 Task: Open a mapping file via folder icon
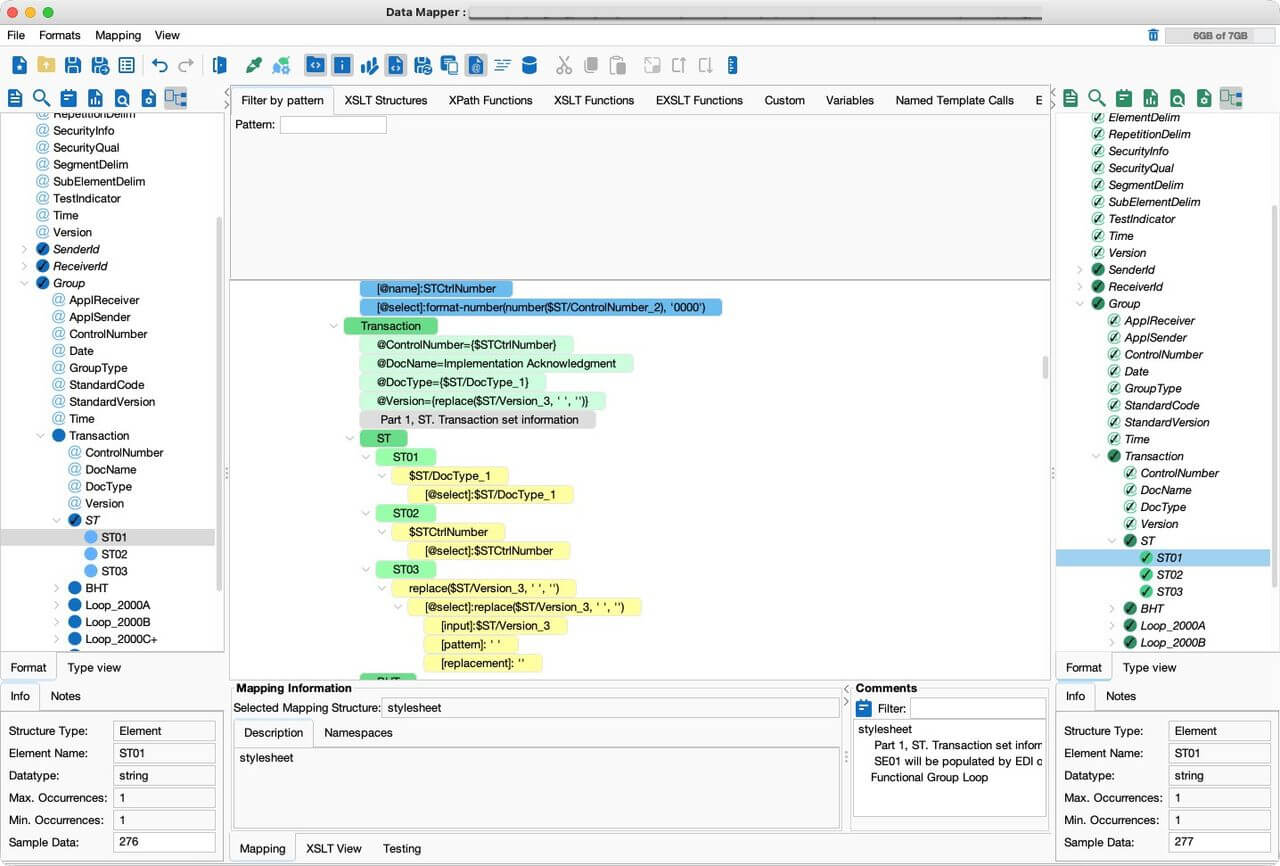tap(46, 66)
